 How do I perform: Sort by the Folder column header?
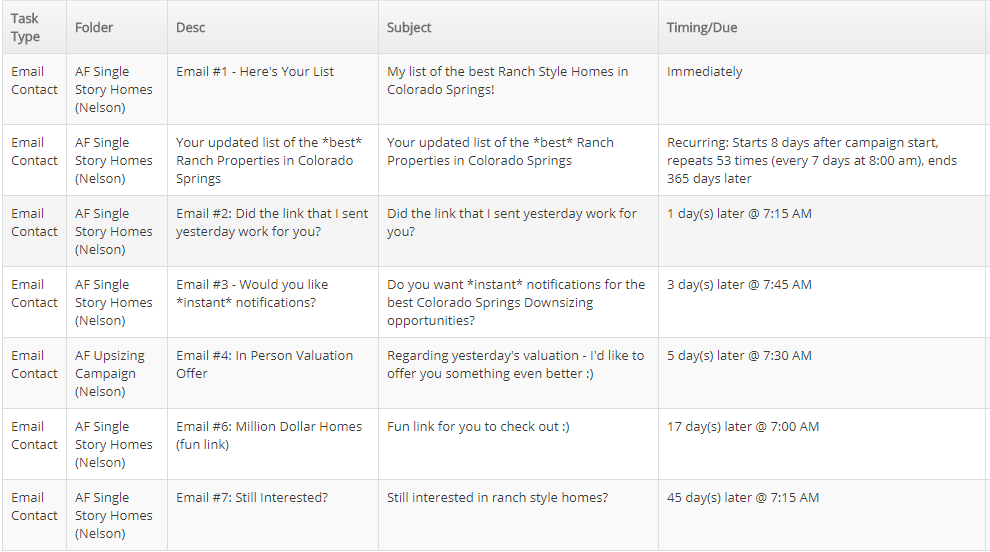point(94,28)
